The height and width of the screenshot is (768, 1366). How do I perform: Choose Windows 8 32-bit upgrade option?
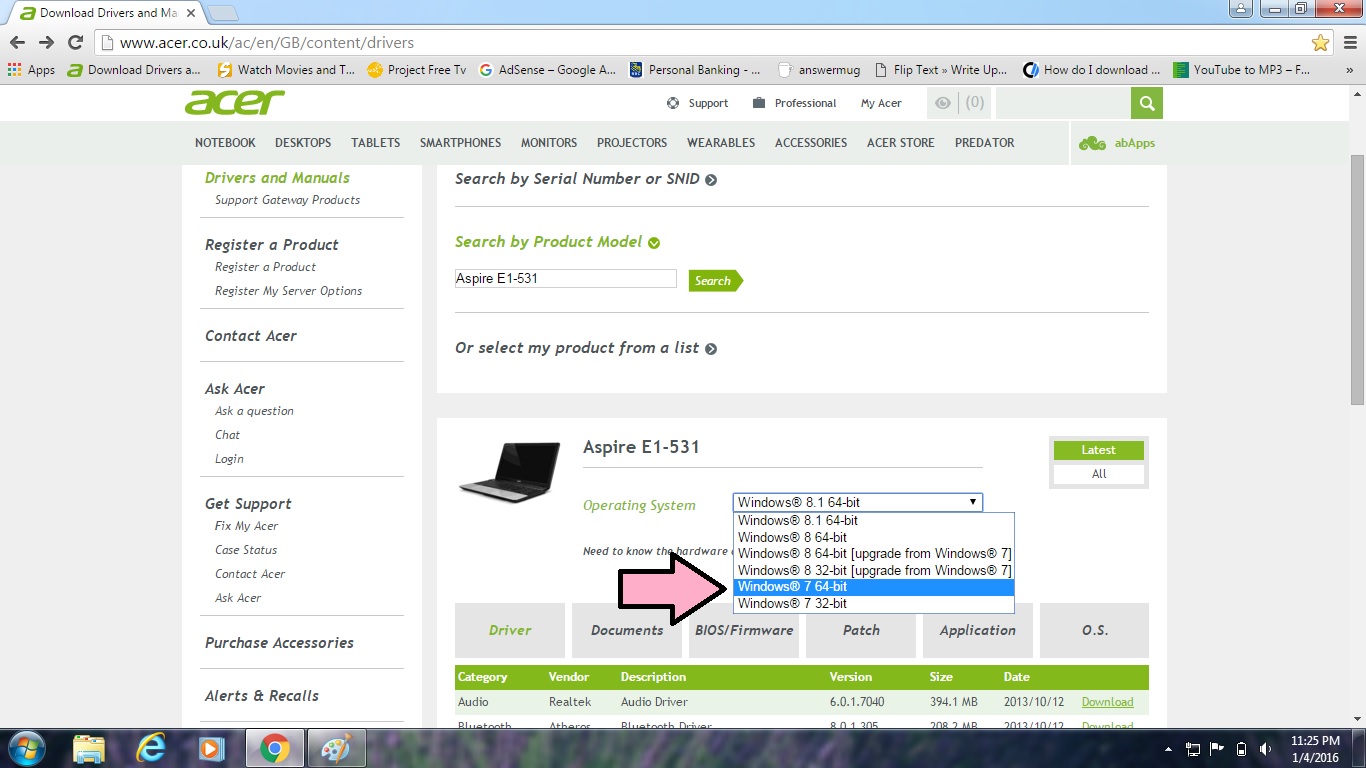click(x=874, y=570)
